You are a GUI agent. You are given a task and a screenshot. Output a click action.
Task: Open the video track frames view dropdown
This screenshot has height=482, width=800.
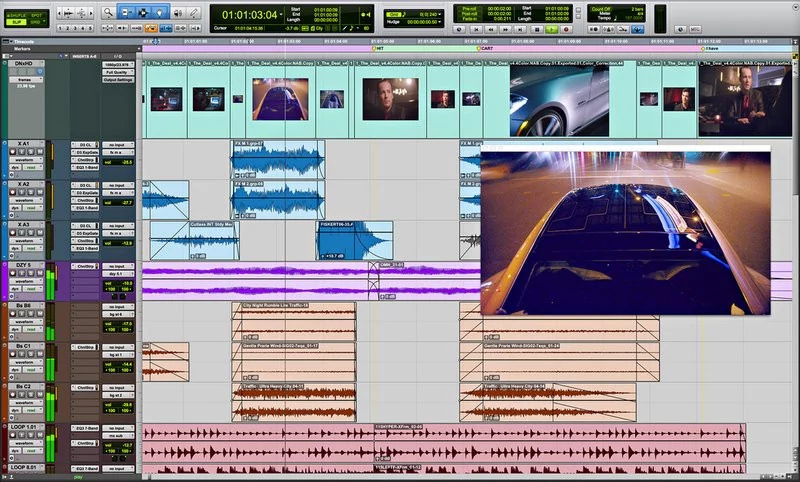pos(26,80)
